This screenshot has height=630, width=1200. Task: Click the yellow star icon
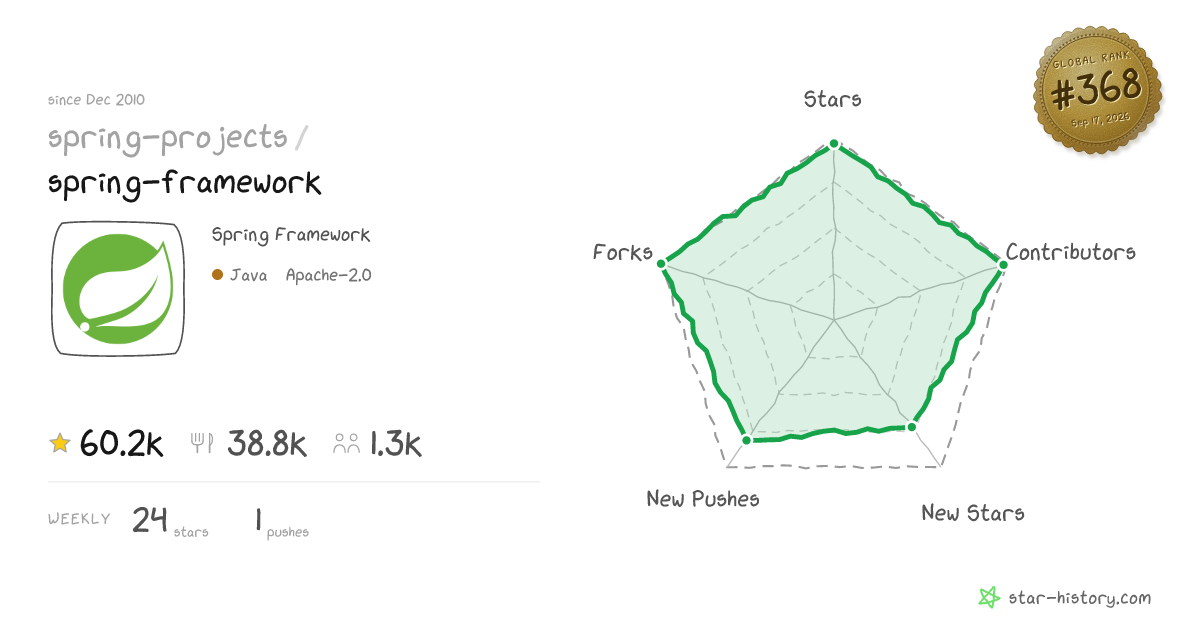click(x=60, y=443)
